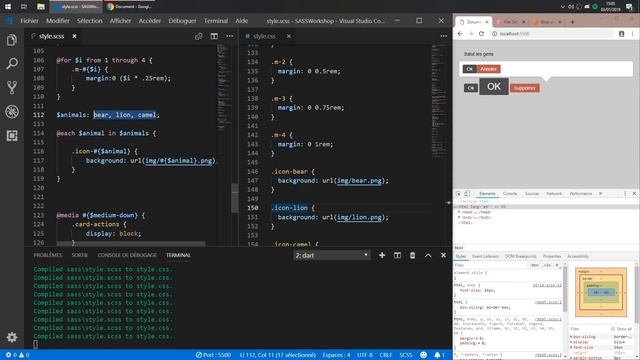The image size is (640, 360).
Task: Select the style.scss editor tab
Action: click(52, 36)
